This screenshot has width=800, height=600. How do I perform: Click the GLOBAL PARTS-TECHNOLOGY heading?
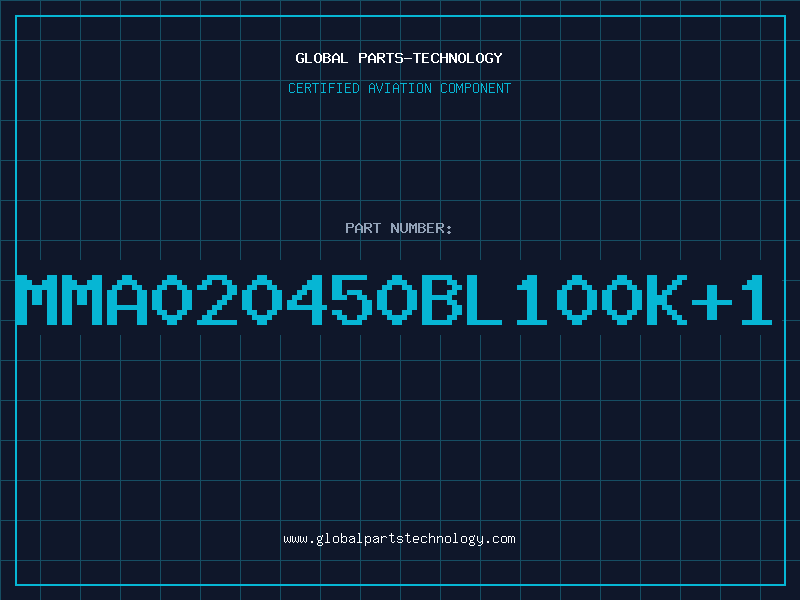click(x=399, y=58)
